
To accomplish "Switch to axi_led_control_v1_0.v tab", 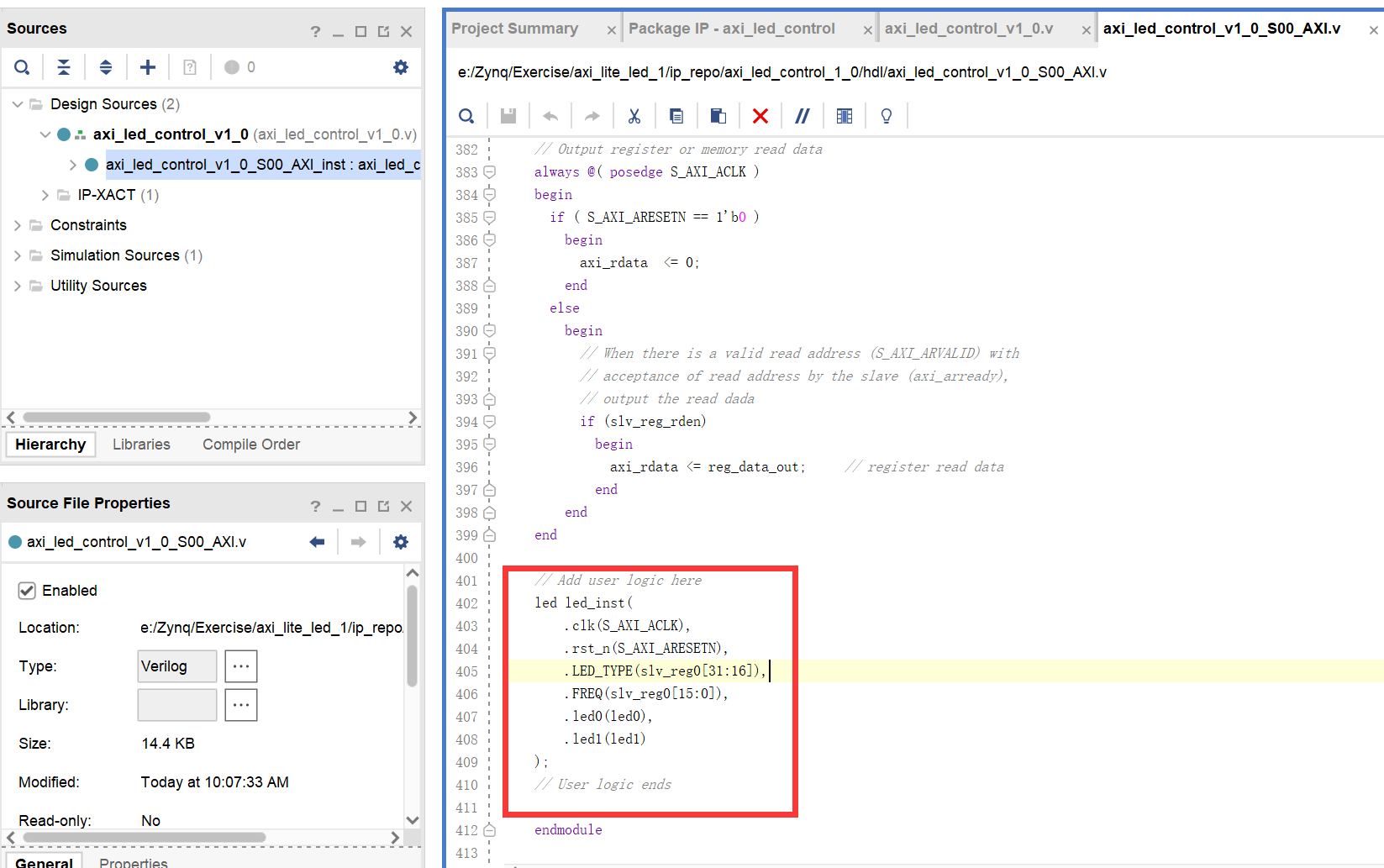I will click(968, 29).
